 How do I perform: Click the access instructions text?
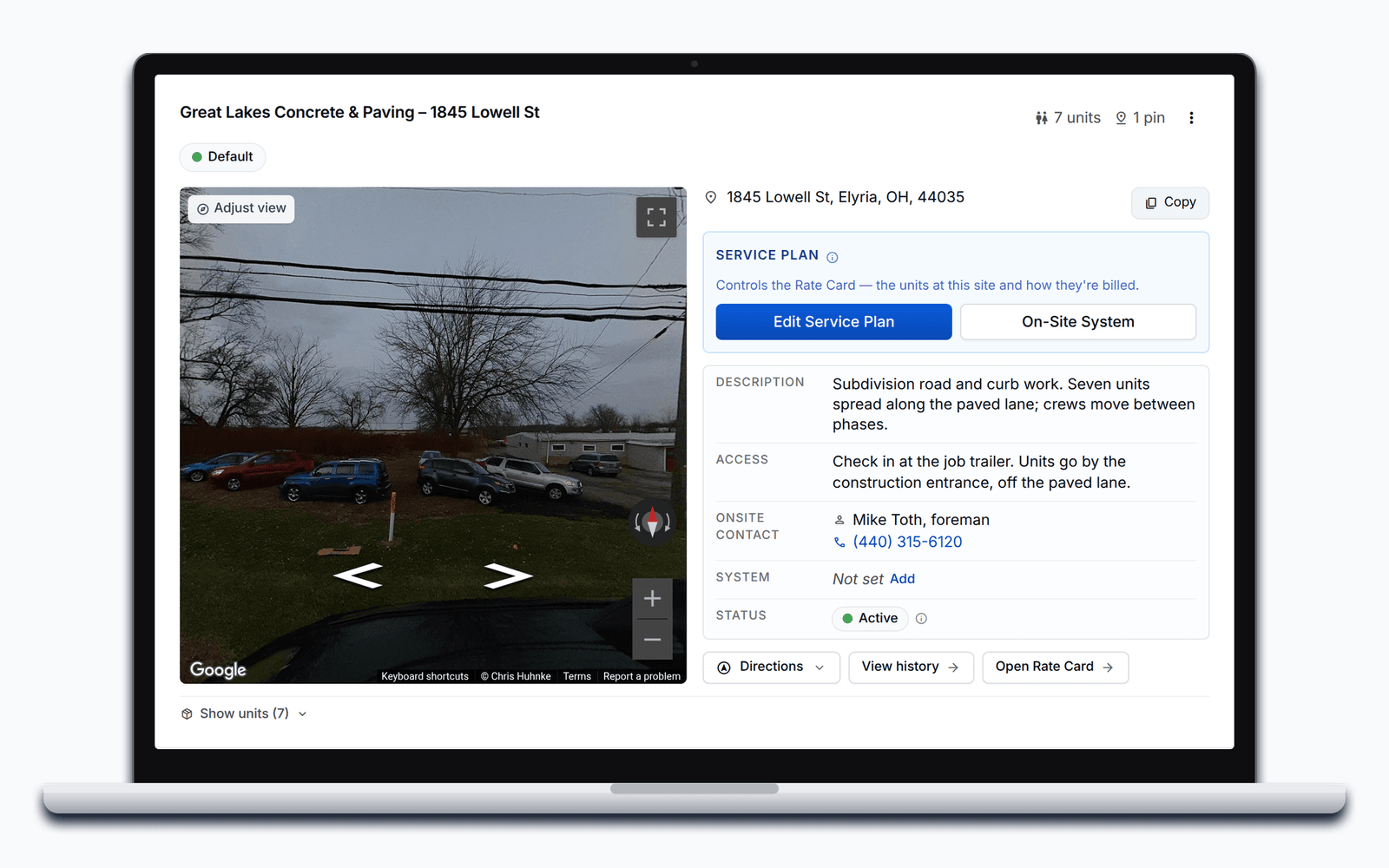click(x=981, y=472)
